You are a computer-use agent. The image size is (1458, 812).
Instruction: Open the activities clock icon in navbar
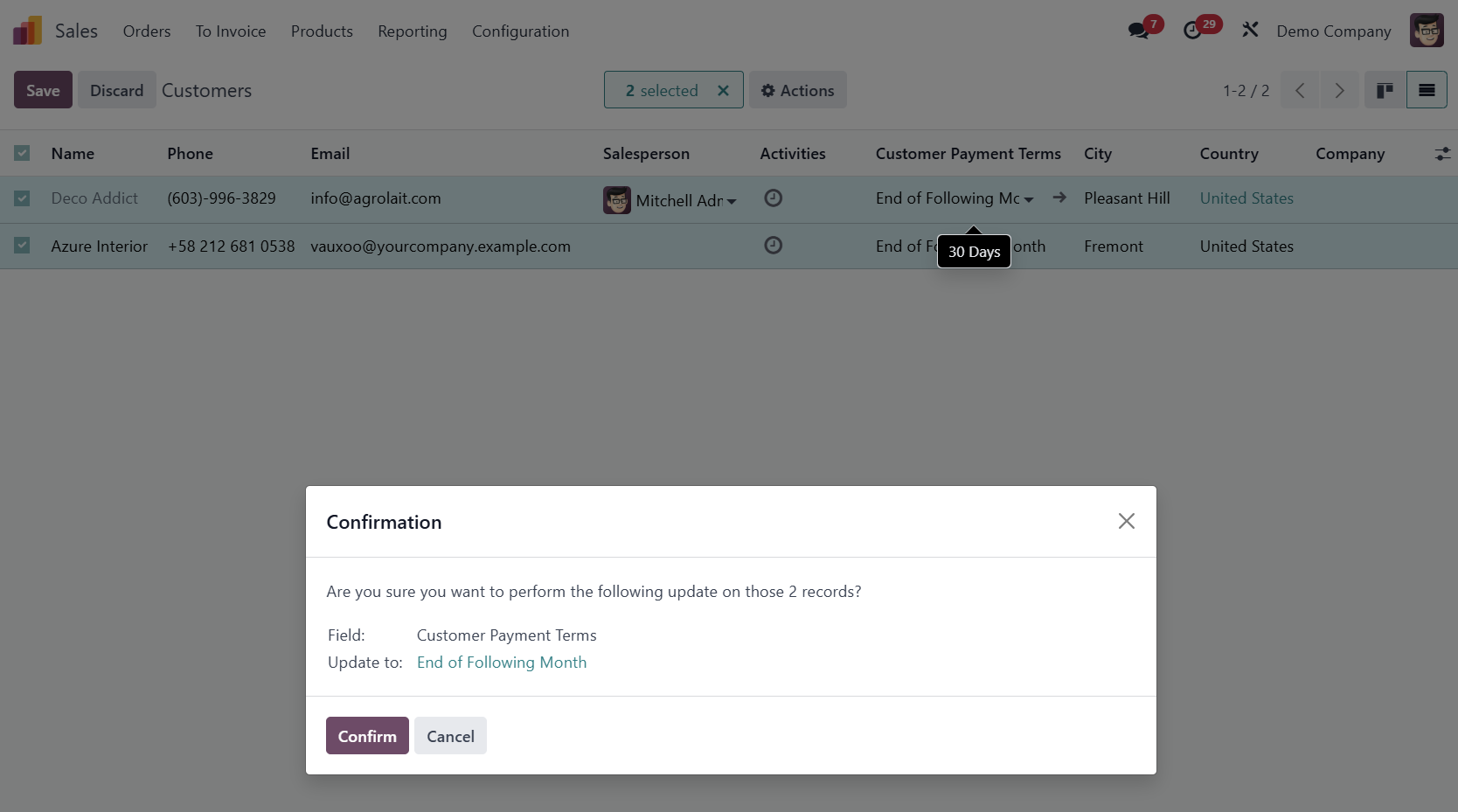point(1192,31)
